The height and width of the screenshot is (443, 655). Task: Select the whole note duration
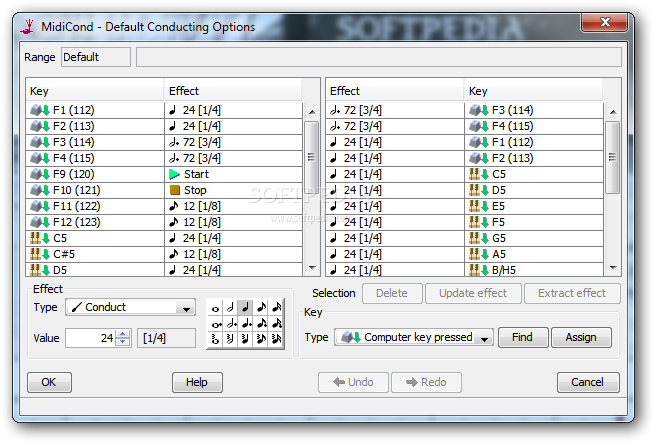215,308
